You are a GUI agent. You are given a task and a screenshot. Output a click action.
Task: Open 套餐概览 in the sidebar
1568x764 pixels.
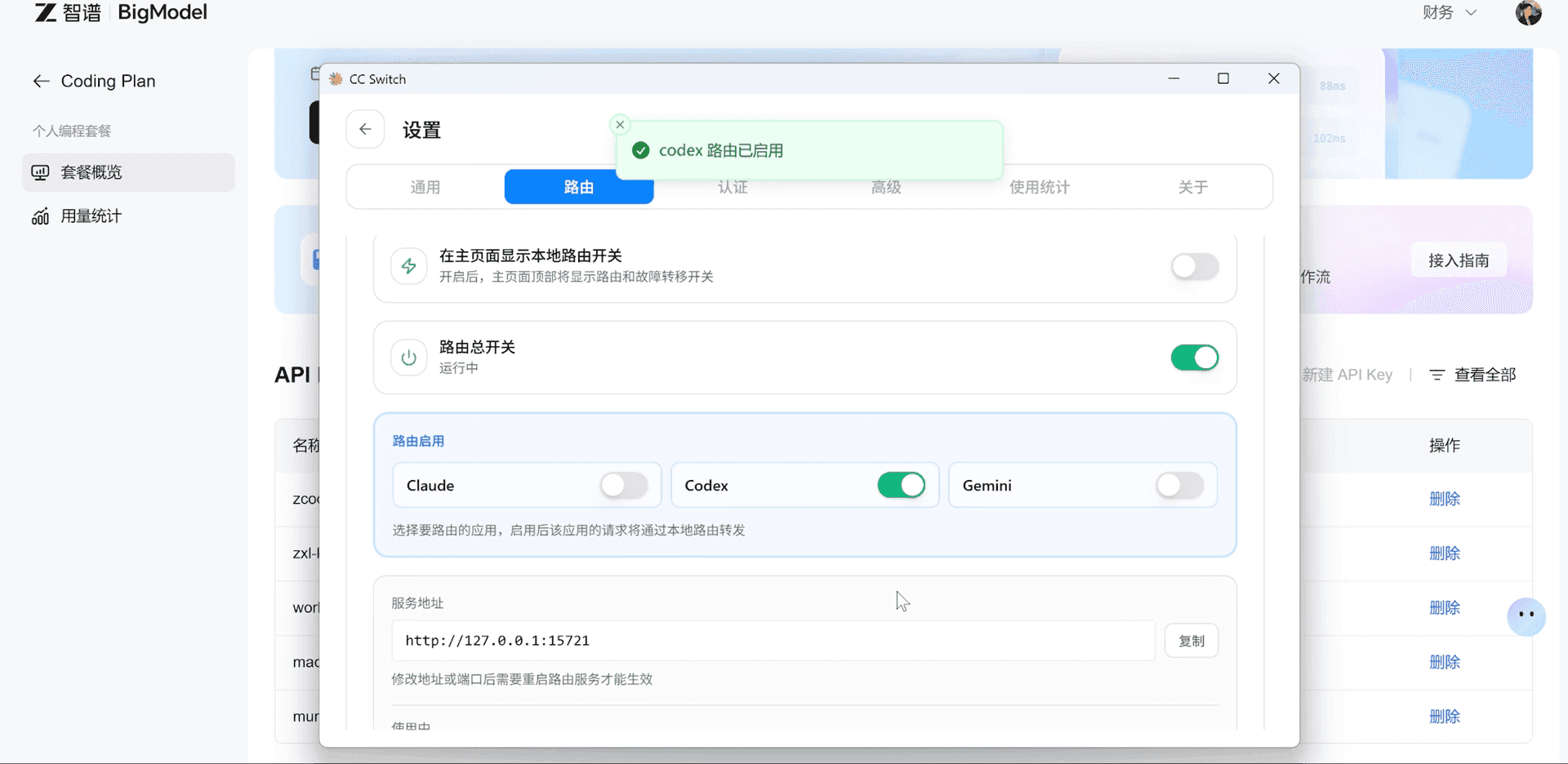click(x=128, y=172)
